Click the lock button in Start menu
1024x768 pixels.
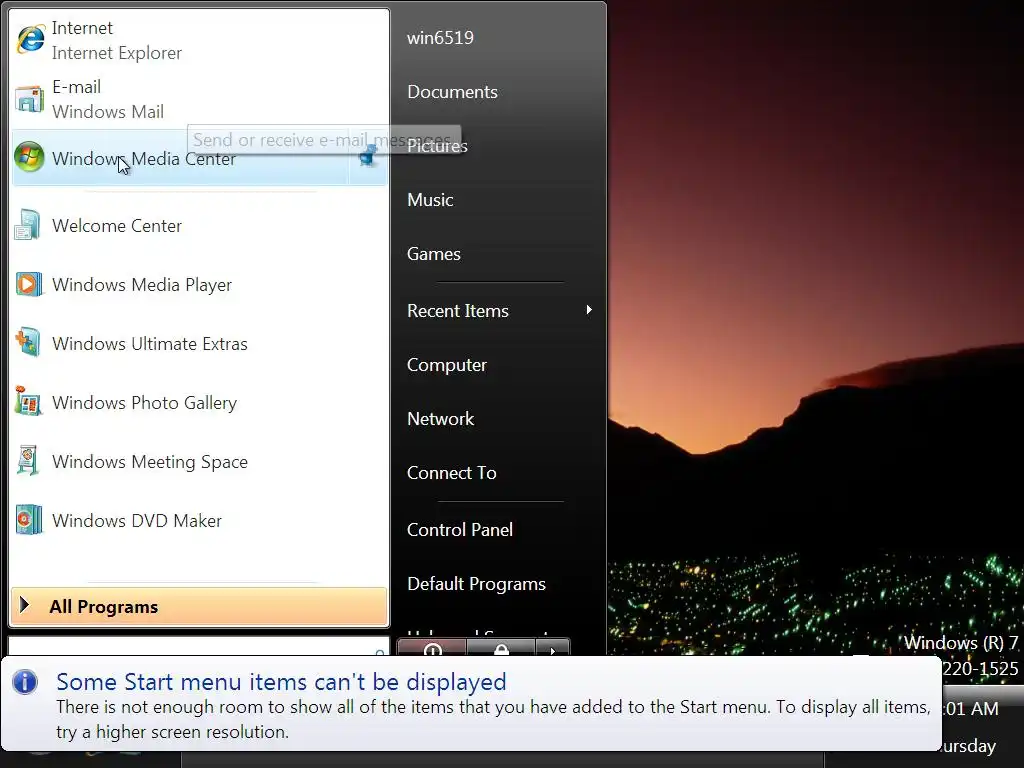501,648
